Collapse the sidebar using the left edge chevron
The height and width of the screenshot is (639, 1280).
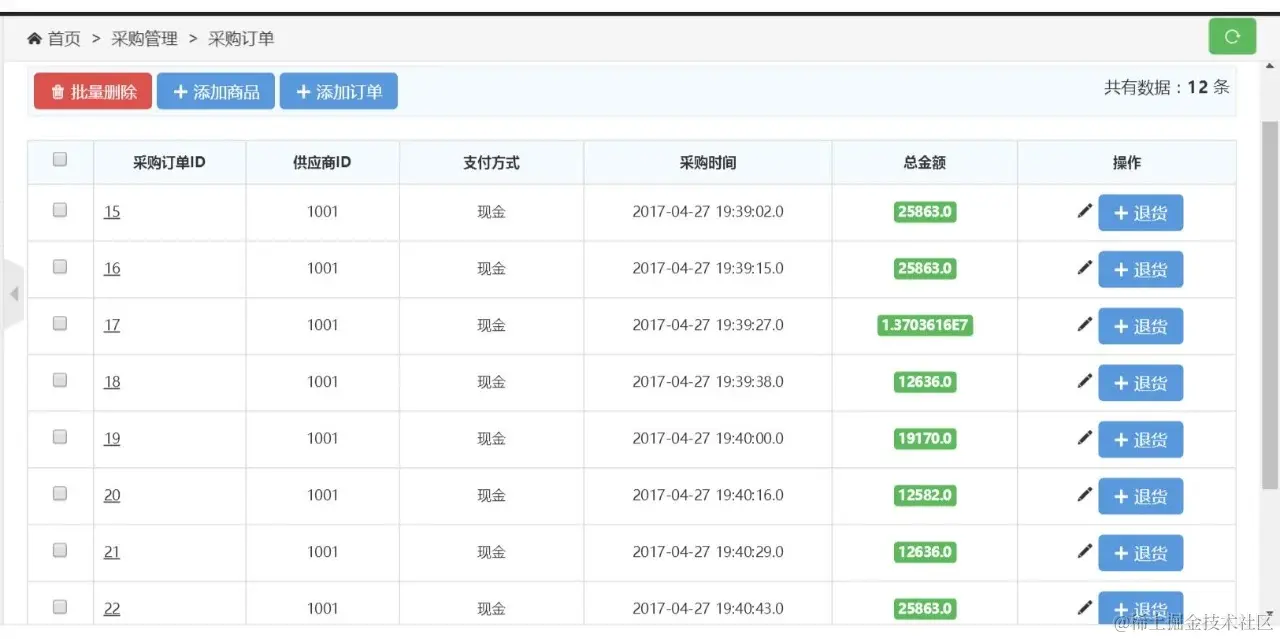pos(14,295)
